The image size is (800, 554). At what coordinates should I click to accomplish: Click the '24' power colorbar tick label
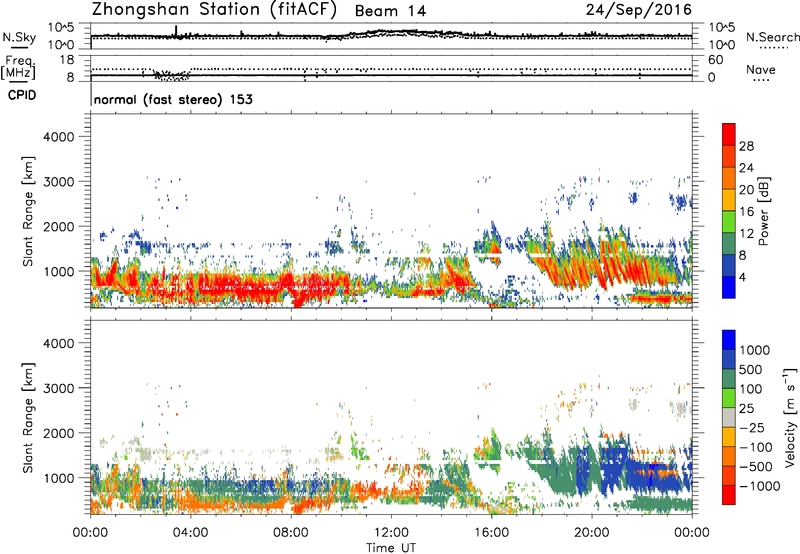tap(746, 168)
